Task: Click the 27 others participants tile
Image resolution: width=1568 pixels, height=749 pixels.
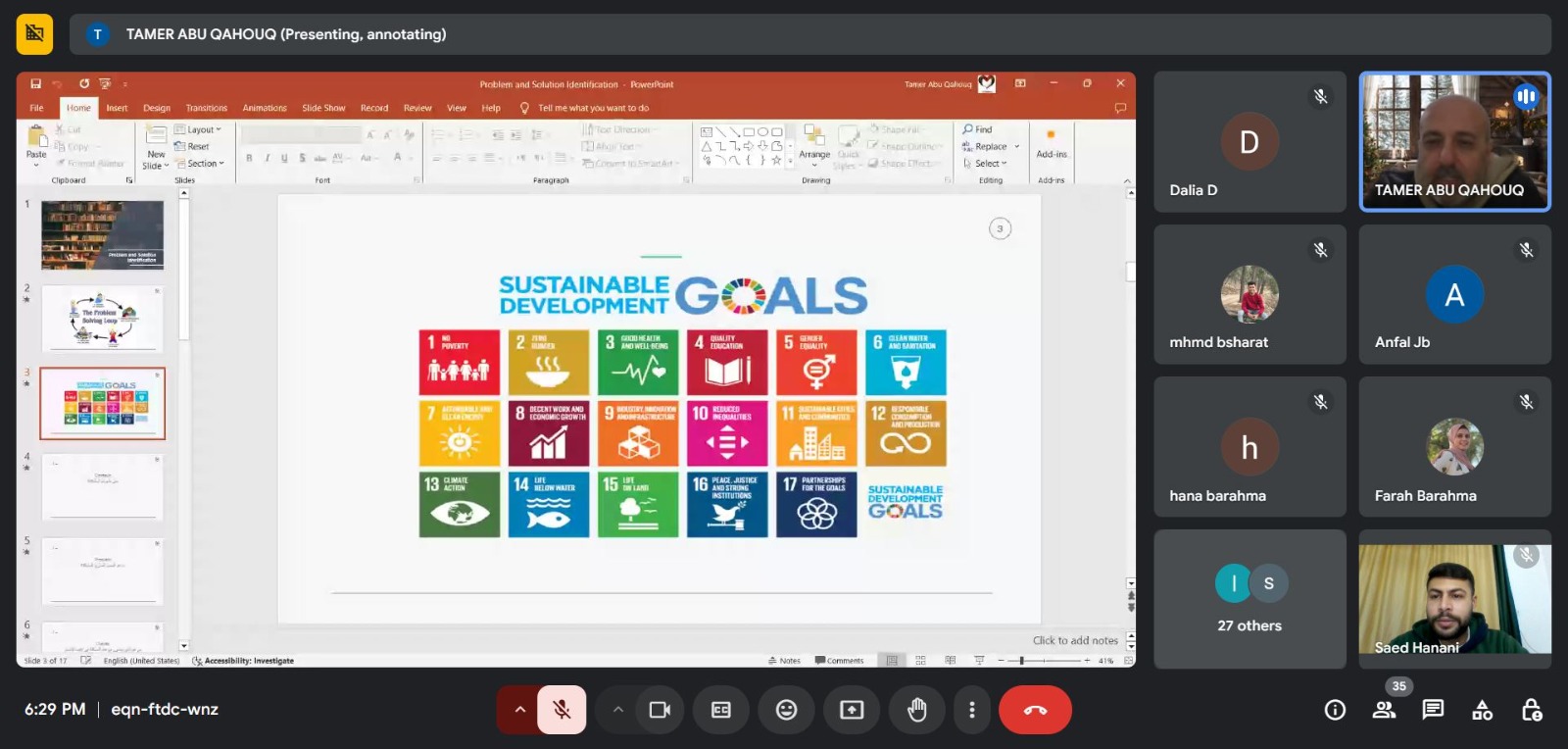Action: [1249, 600]
